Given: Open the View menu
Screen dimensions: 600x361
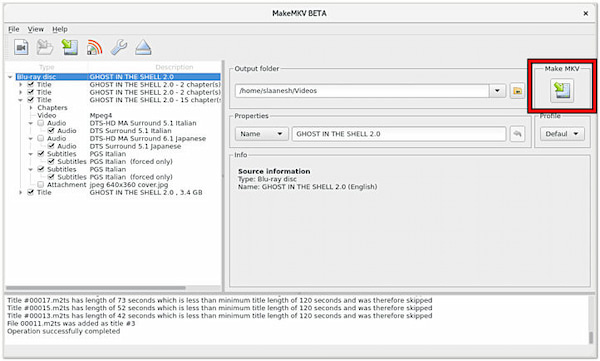Looking at the screenshot, I should click(x=35, y=29).
